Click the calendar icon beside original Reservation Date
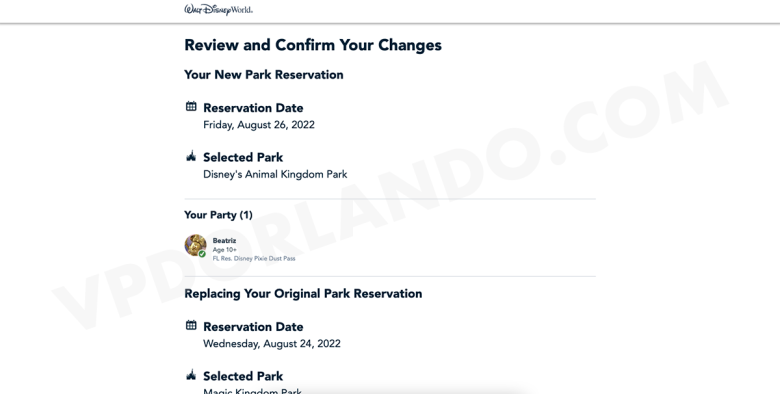 coord(191,325)
